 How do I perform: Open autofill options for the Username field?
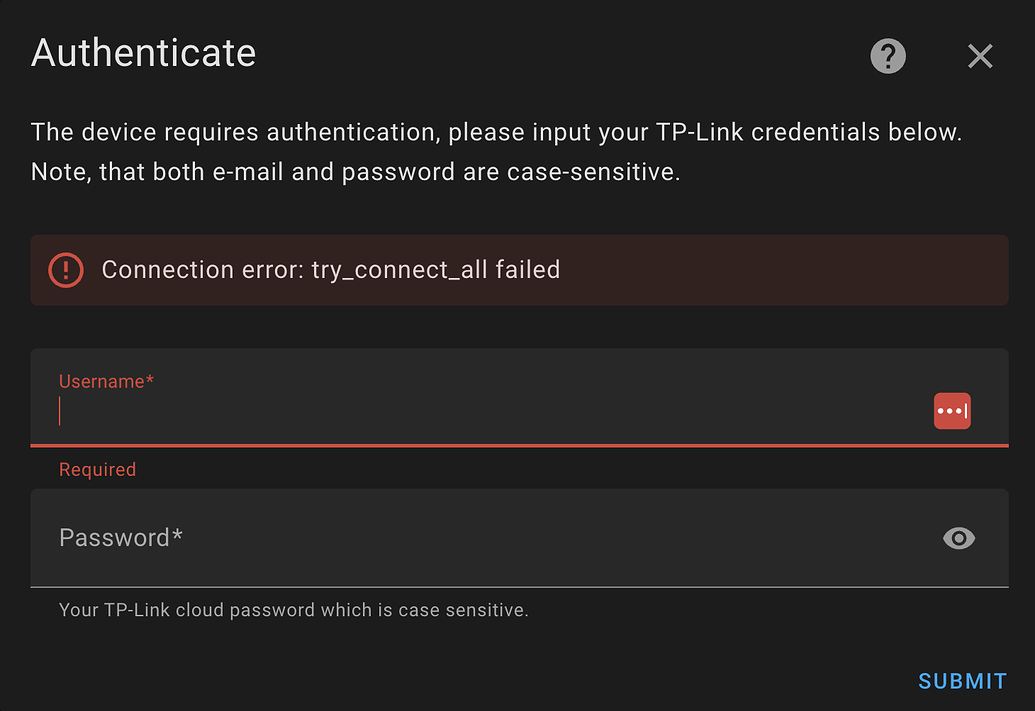(x=951, y=411)
